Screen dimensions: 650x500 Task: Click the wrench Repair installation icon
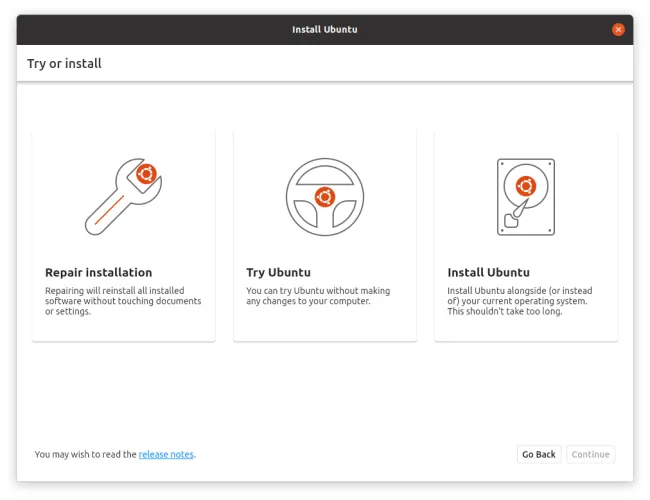[123, 196]
